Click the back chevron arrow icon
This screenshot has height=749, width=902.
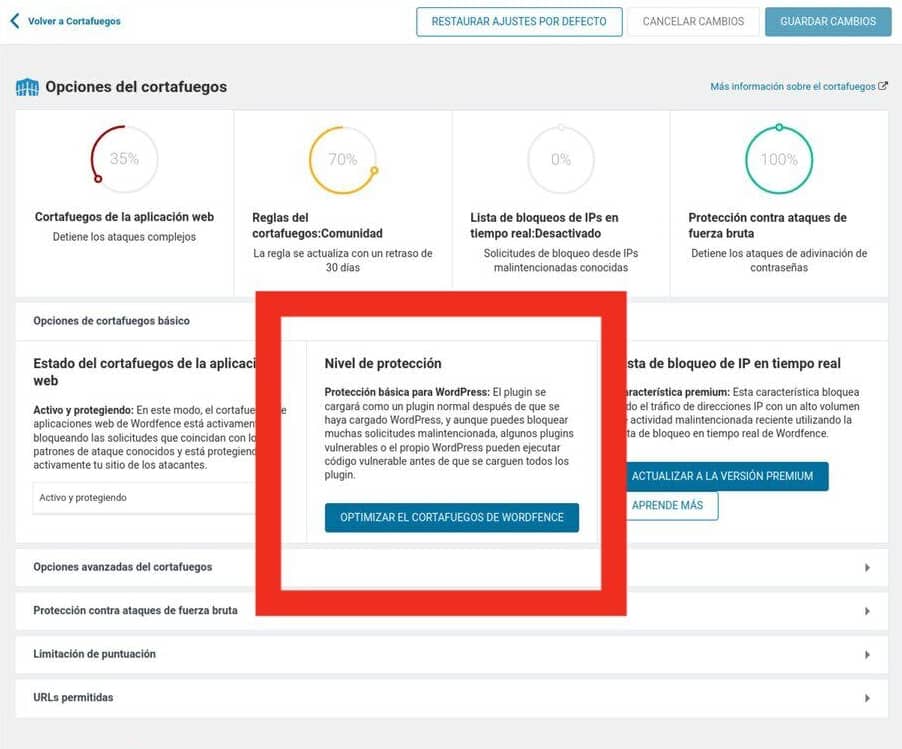(x=15, y=21)
